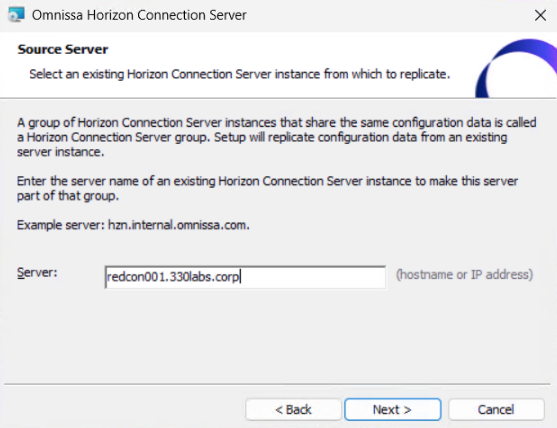This screenshot has height=428, width=557.
Task: Click the Omnissa swirl logo graphic
Action: pyautogui.click(x=516, y=68)
